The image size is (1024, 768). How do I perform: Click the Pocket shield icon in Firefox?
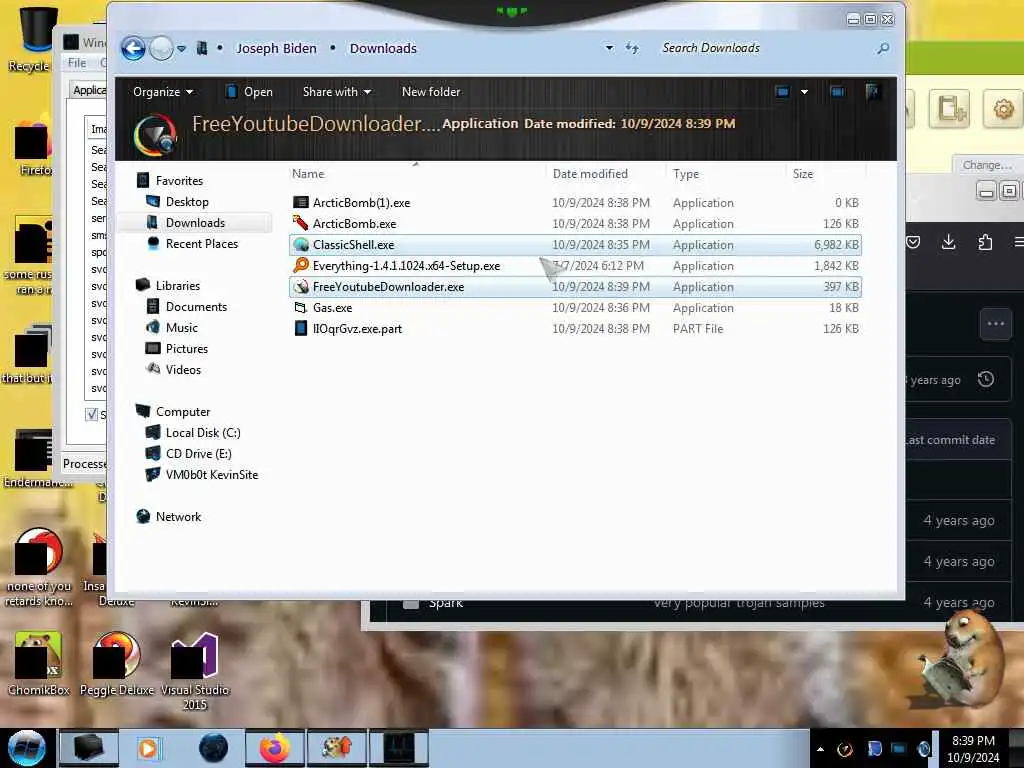(x=913, y=242)
